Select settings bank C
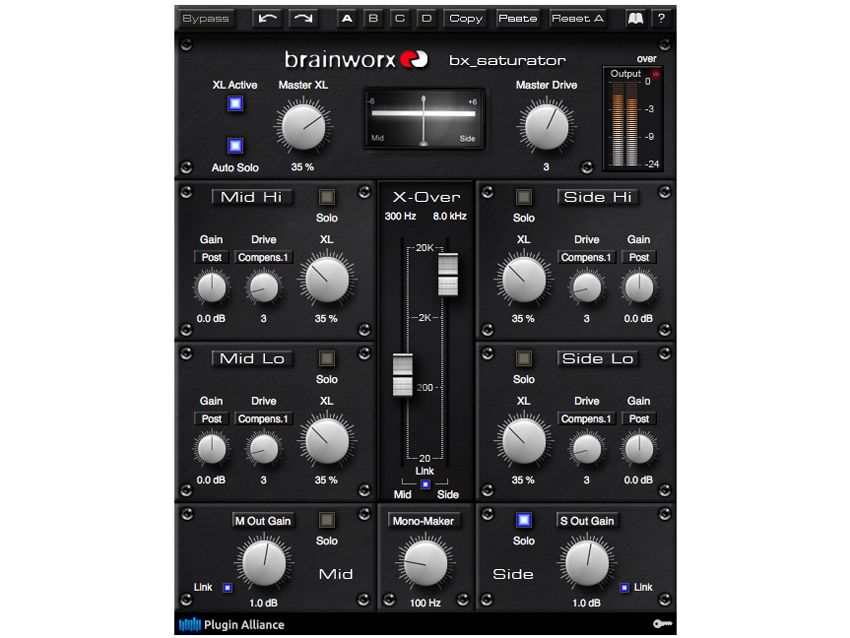Screen dimensions: 850x638 pos(400,18)
